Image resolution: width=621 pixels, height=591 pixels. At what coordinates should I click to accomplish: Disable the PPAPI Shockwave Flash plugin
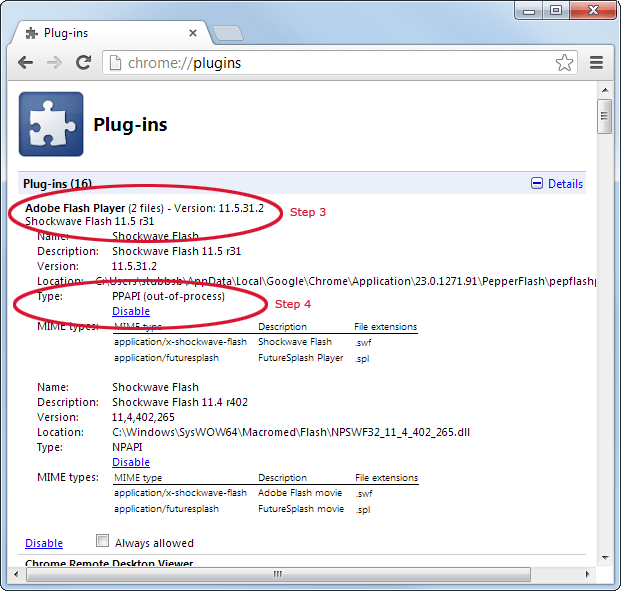click(x=131, y=311)
